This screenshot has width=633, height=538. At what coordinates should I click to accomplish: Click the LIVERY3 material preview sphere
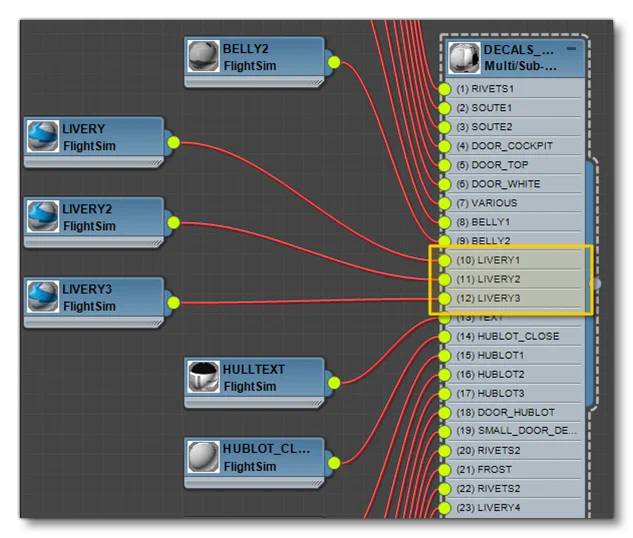43,297
